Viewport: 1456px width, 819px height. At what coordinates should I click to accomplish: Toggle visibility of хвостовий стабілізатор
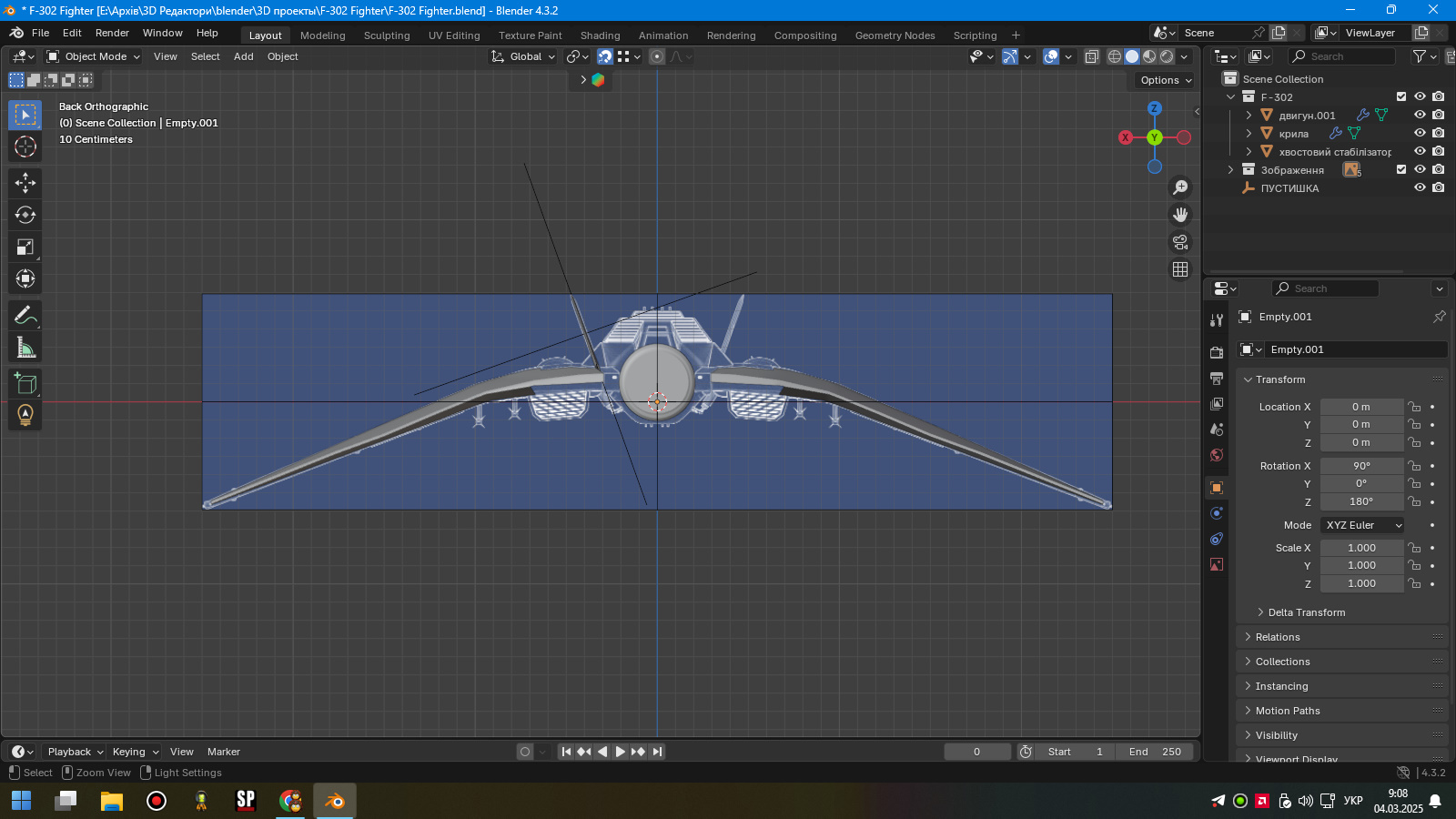[x=1420, y=152]
